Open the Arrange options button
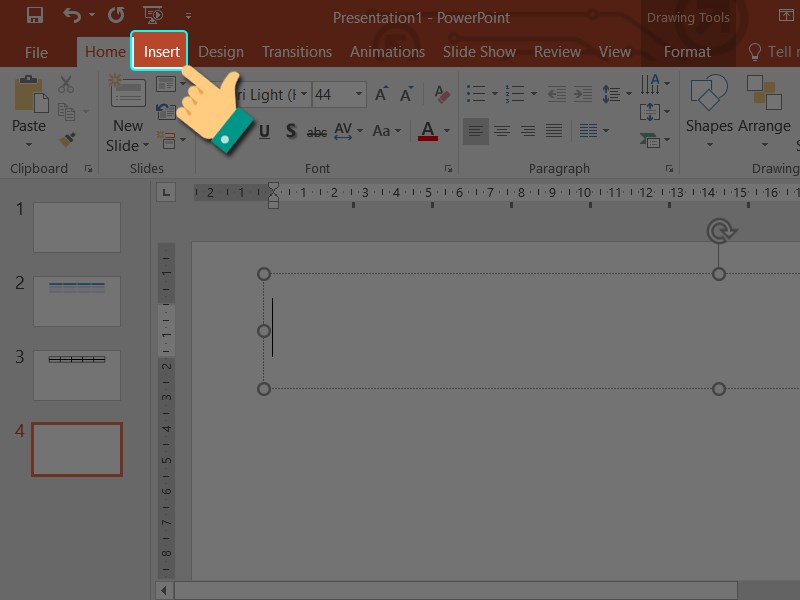 click(764, 107)
